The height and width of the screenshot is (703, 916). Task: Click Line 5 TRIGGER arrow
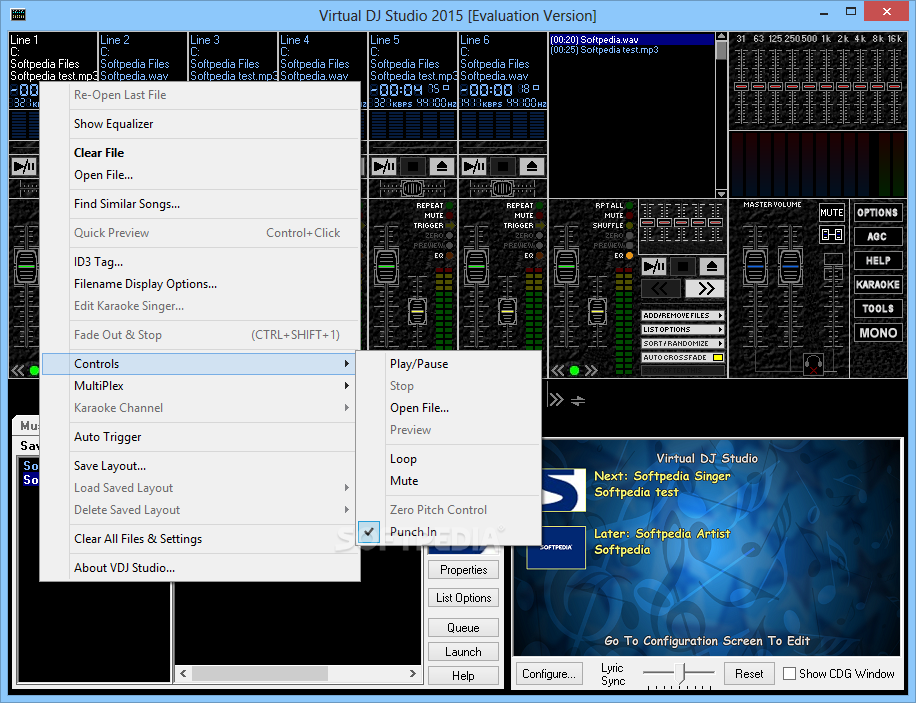click(449, 226)
